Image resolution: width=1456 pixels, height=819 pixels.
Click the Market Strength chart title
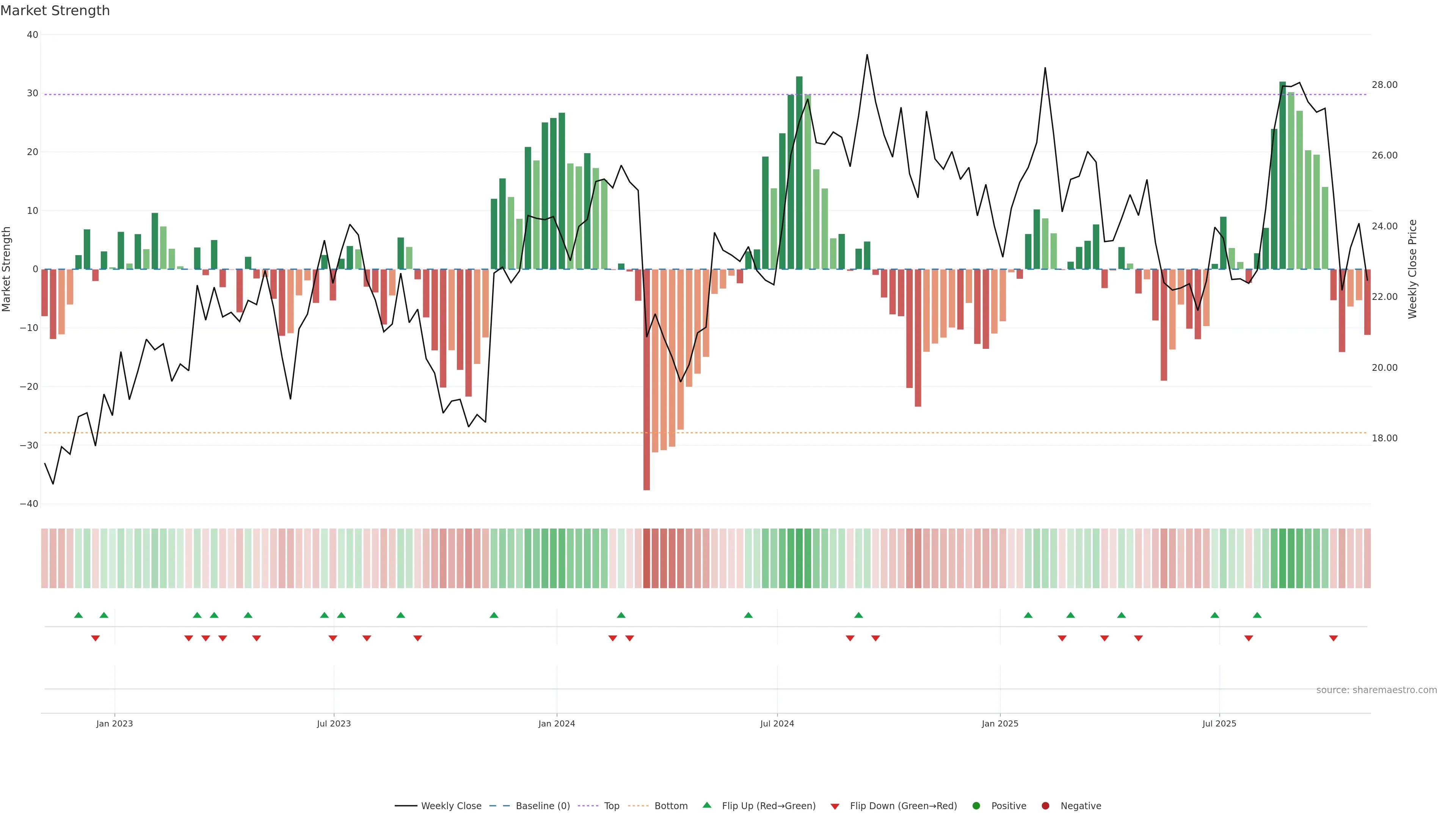(x=55, y=11)
